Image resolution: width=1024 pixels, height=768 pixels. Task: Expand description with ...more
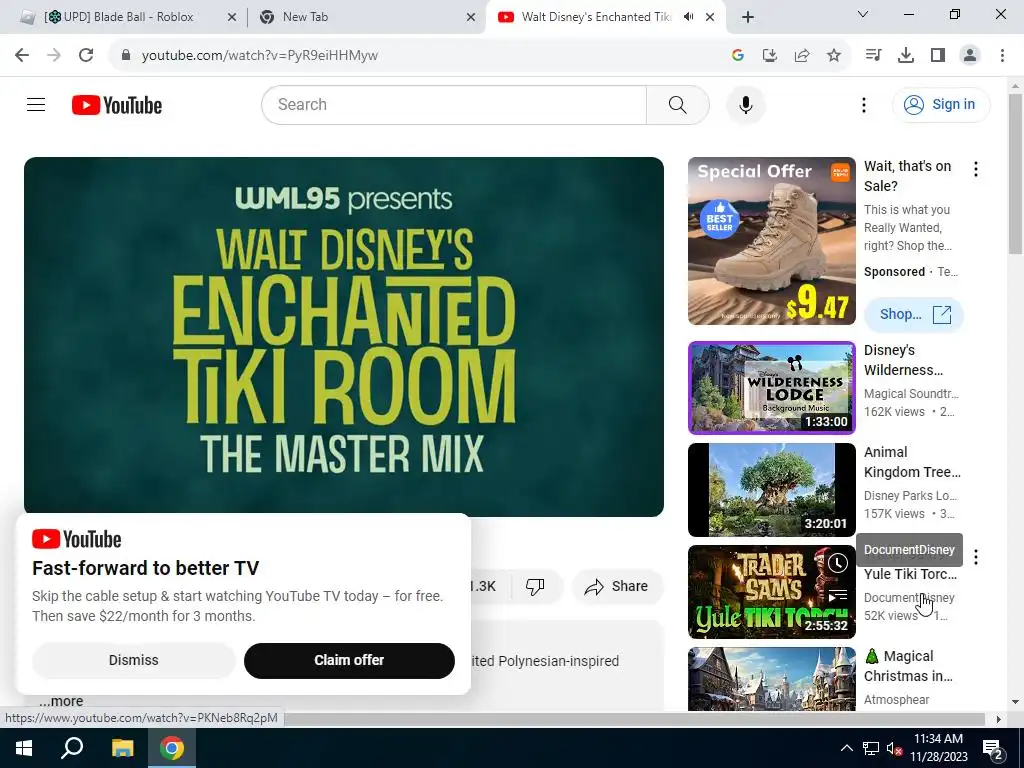pyautogui.click(x=61, y=701)
